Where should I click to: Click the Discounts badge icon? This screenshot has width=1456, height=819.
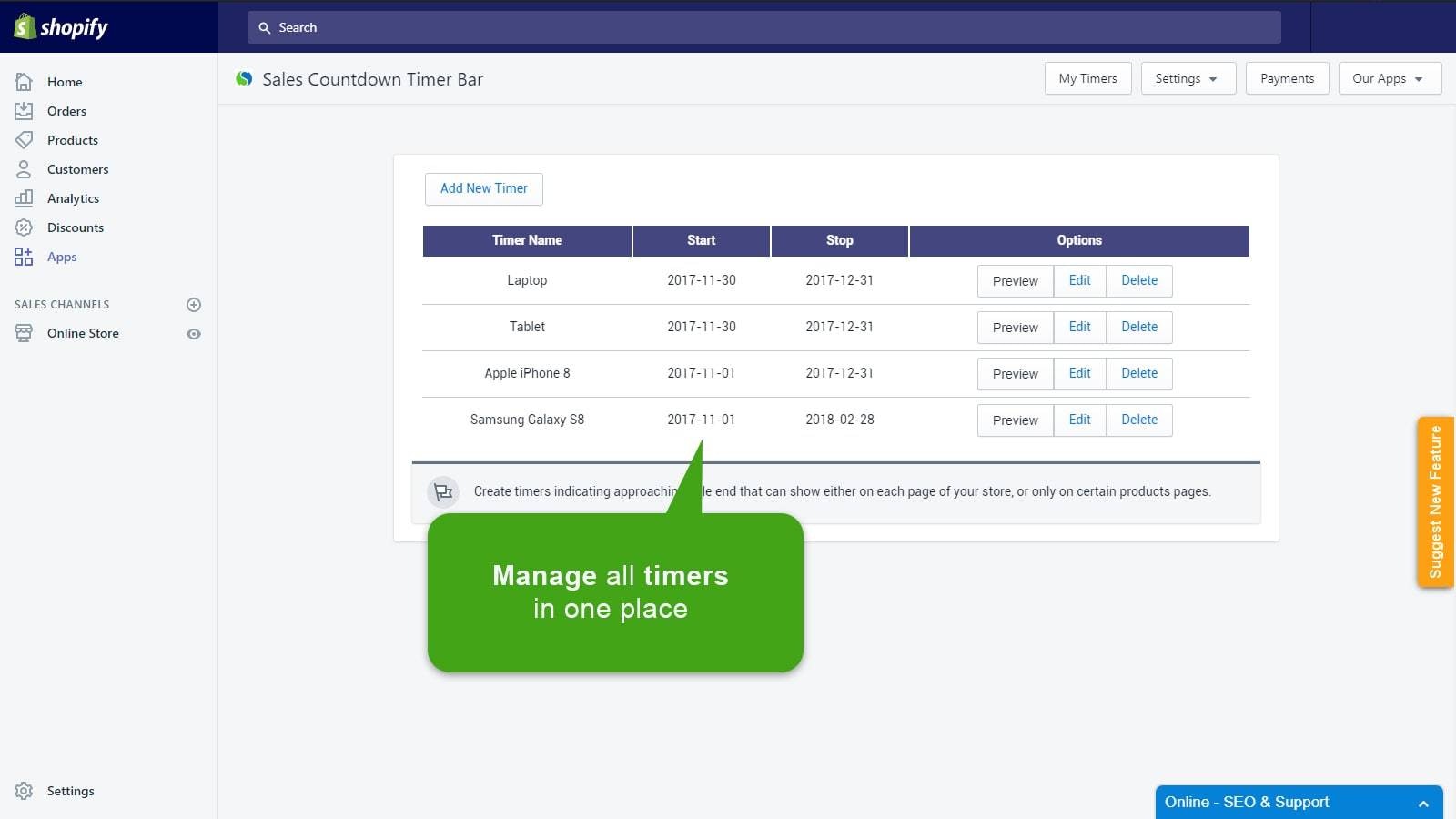click(24, 227)
